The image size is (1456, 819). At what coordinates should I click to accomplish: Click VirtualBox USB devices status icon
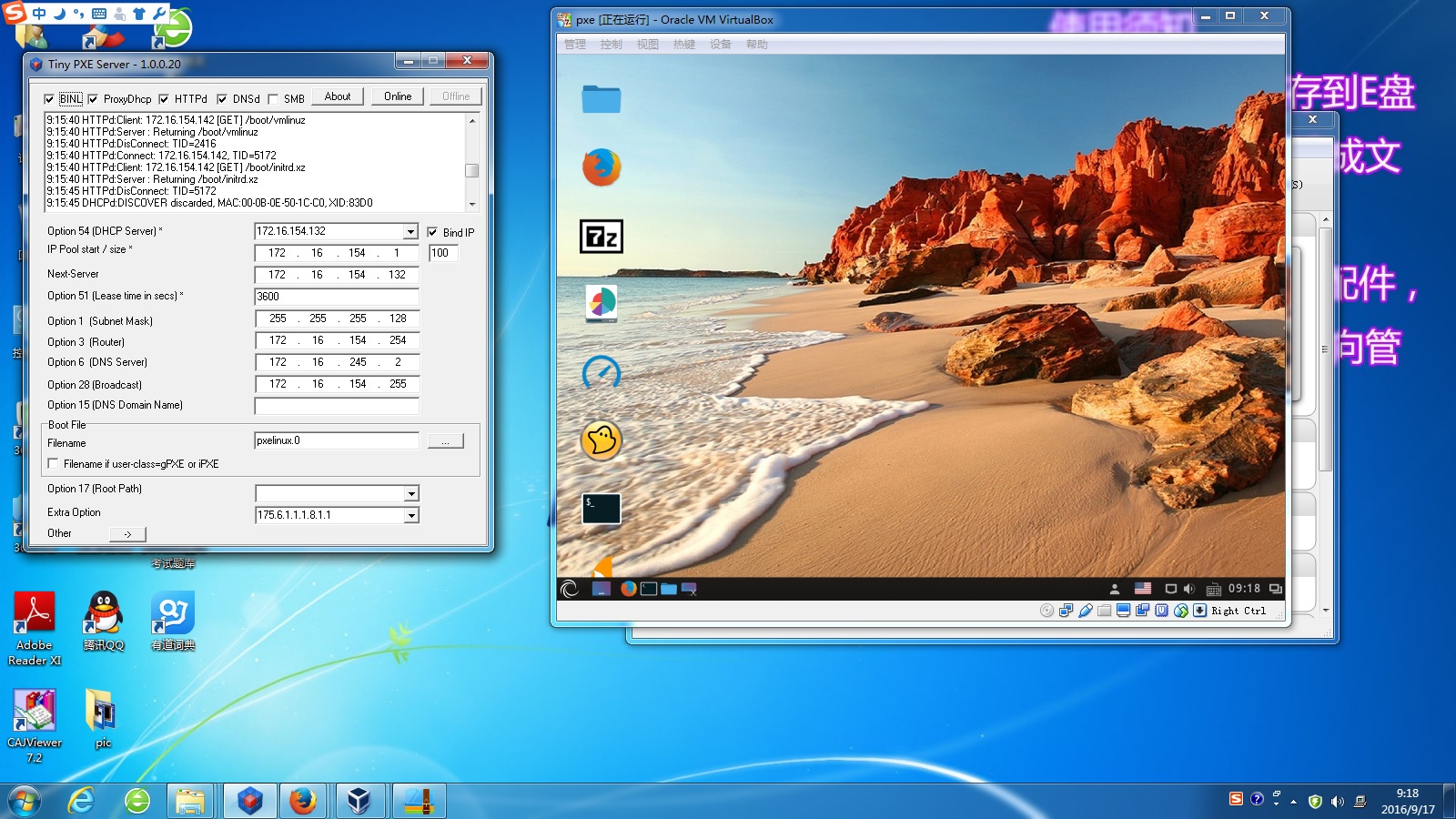pos(1085,611)
